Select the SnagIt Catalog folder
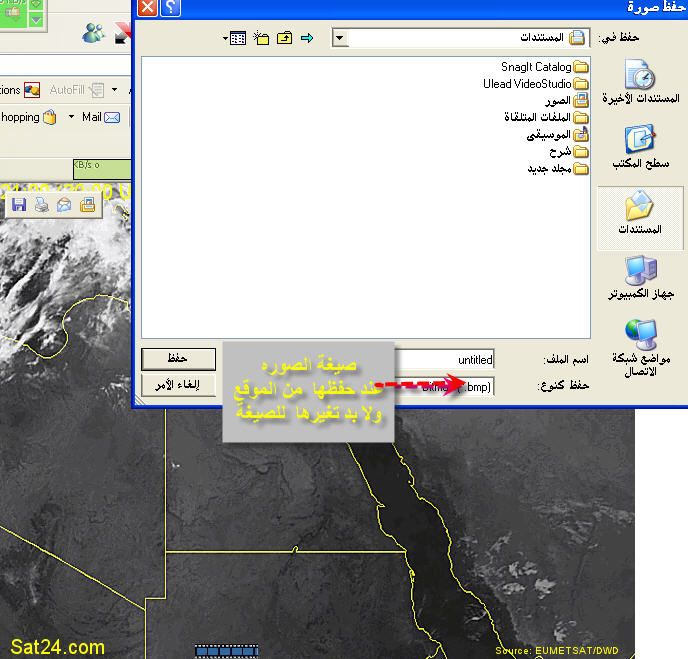The height and width of the screenshot is (659, 688). click(x=545, y=67)
